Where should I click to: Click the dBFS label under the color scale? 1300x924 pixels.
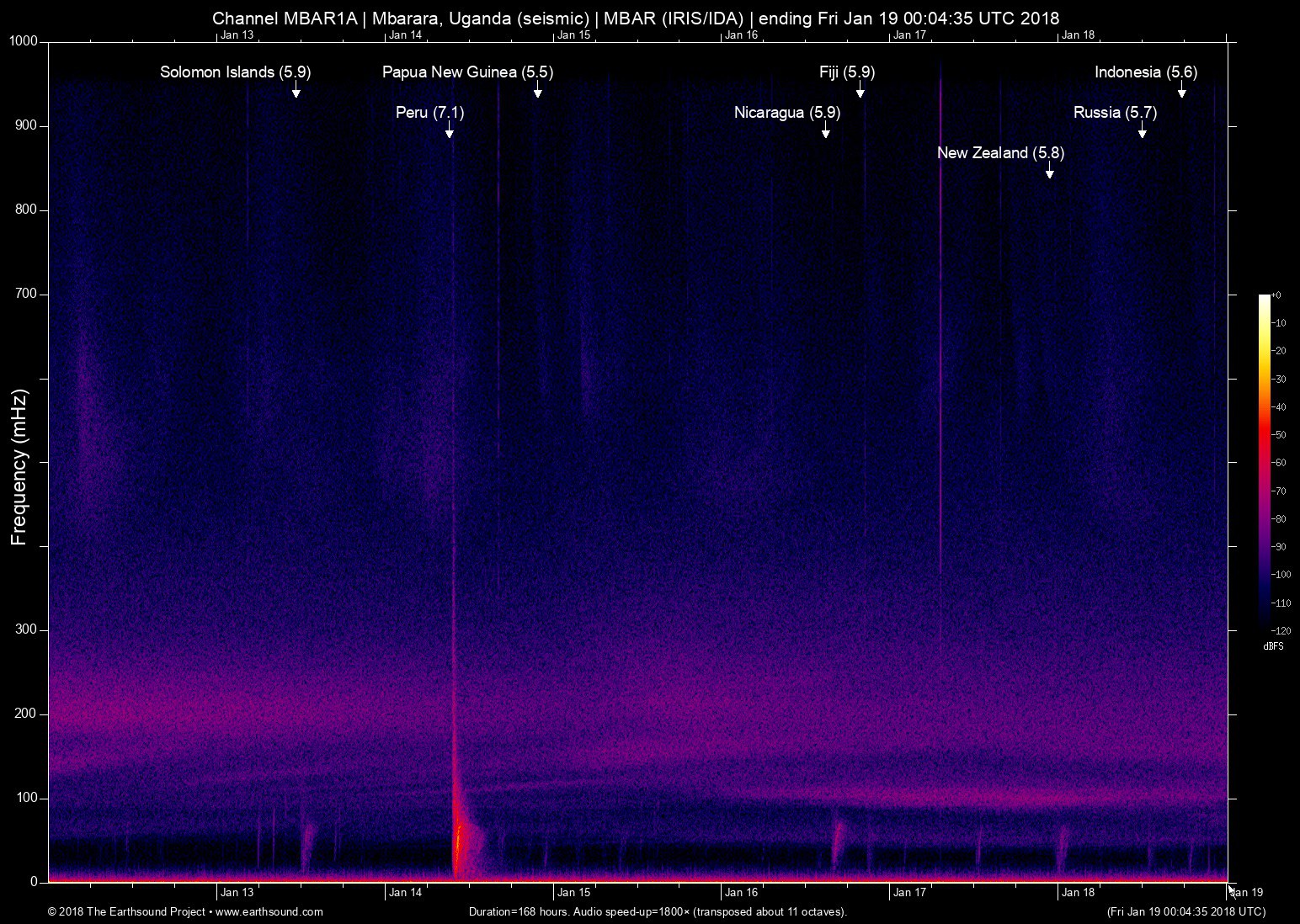click(1273, 646)
